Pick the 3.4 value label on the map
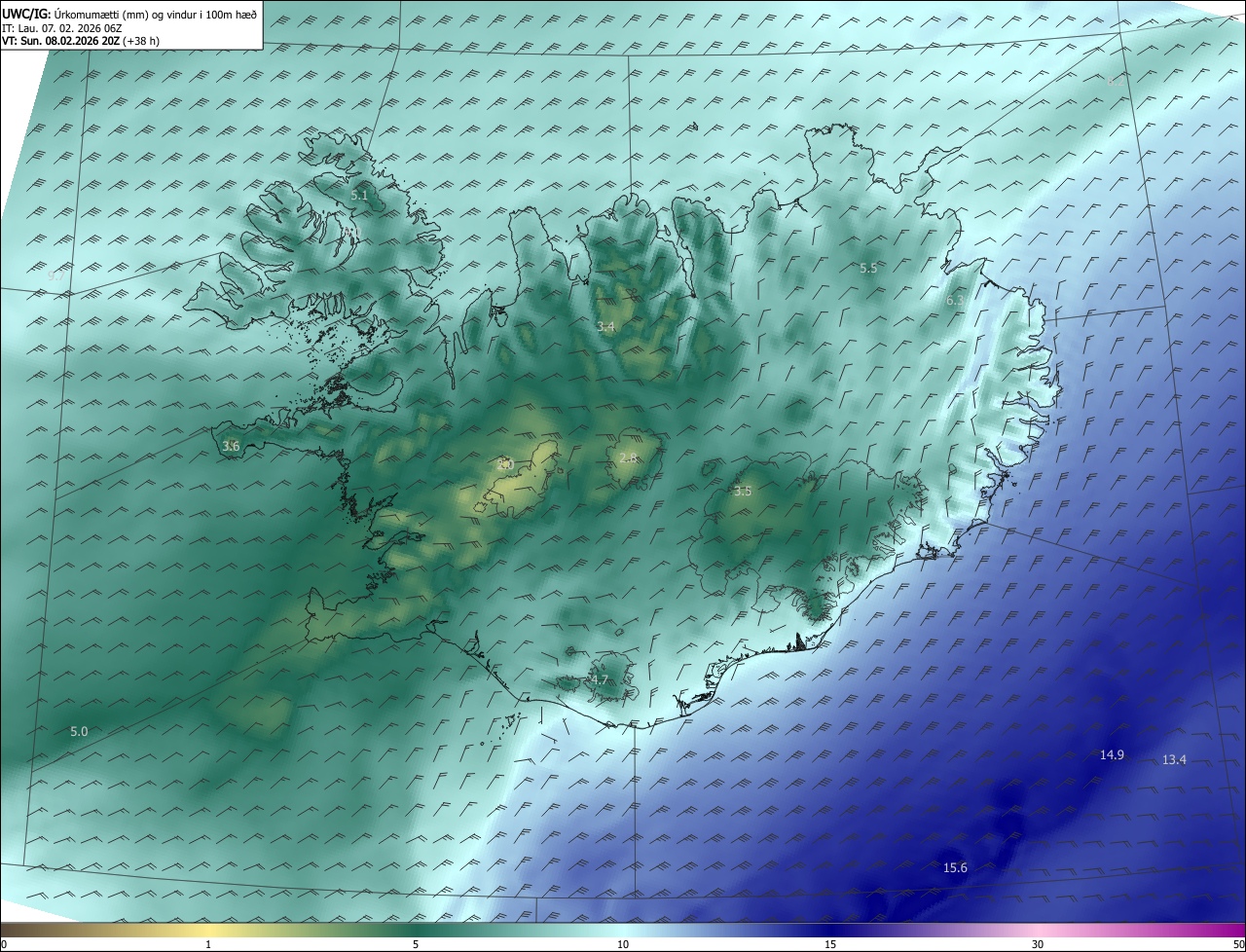The height and width of the screenshot is (952, 1246). pos(605,327)
